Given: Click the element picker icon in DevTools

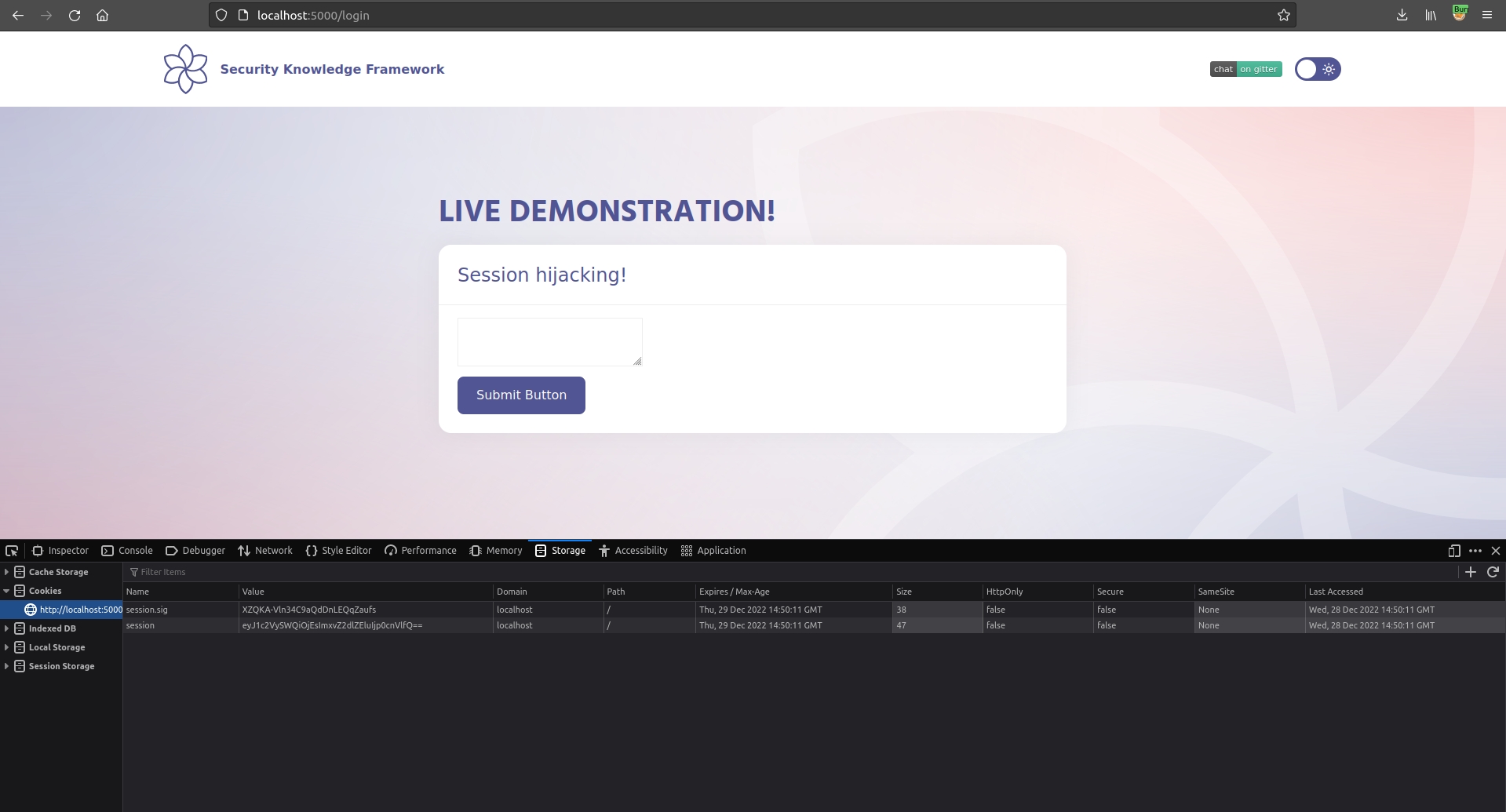Looking at the screenshot, I should pyautogui.click(x=12, y=551).
